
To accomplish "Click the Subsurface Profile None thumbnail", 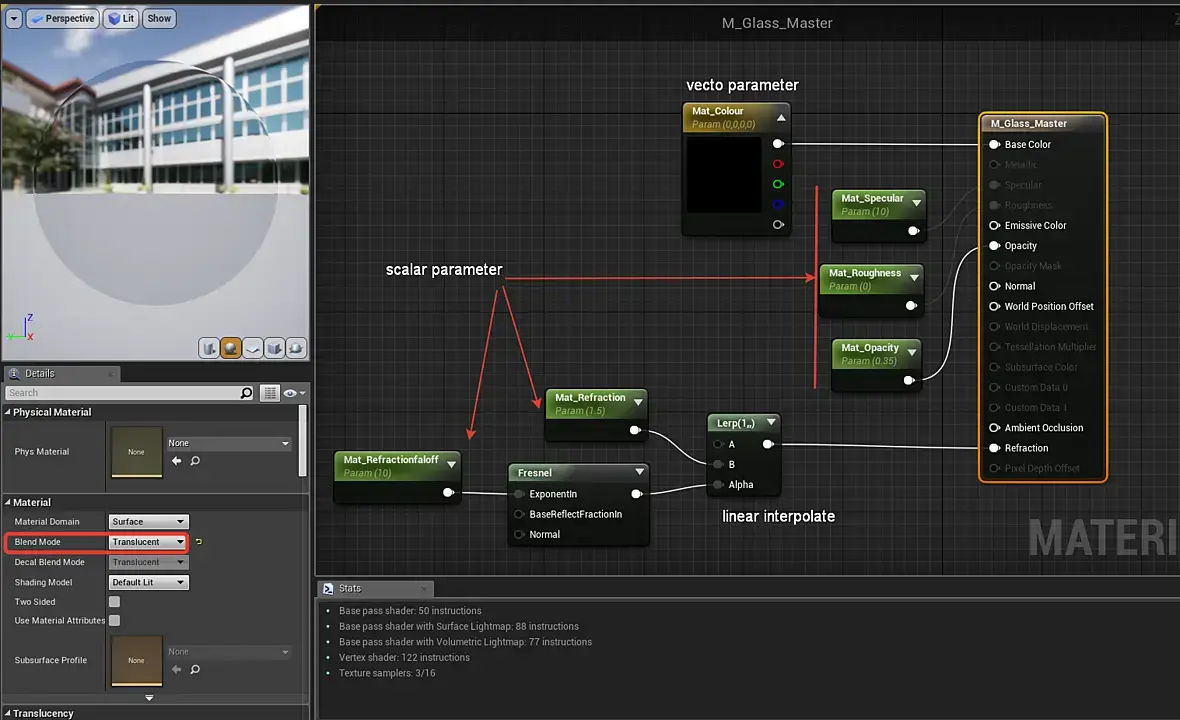I will click(x=136, y=661).
